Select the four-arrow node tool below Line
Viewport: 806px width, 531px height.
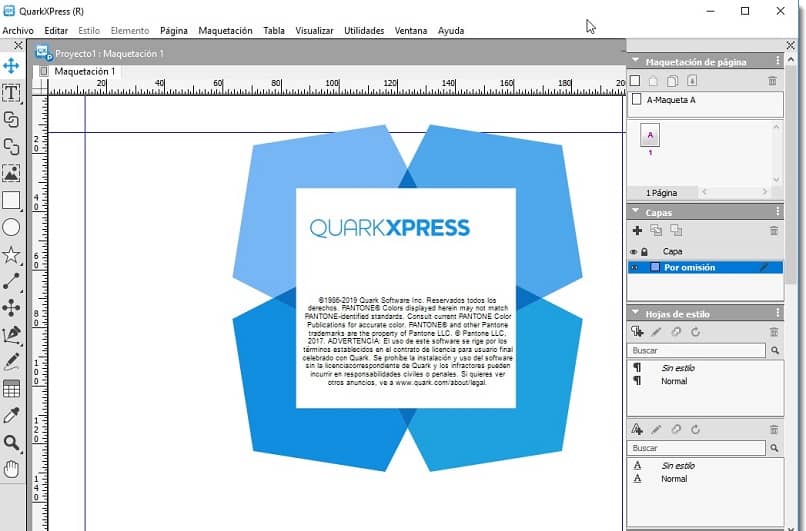(x=11, y=308)
